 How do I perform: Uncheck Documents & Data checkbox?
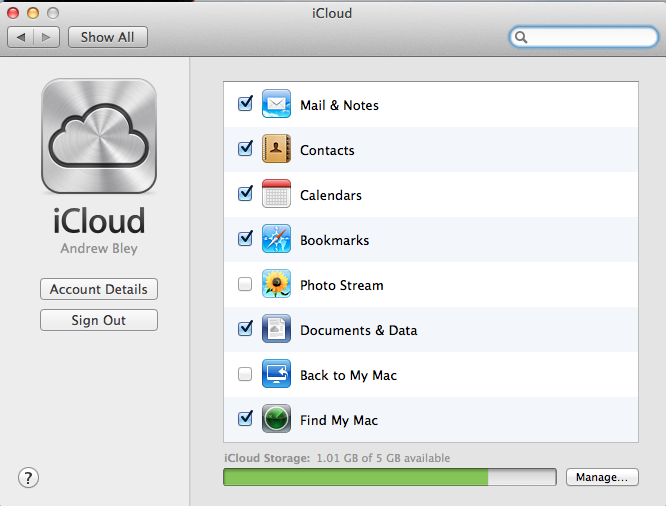point(245,328)
